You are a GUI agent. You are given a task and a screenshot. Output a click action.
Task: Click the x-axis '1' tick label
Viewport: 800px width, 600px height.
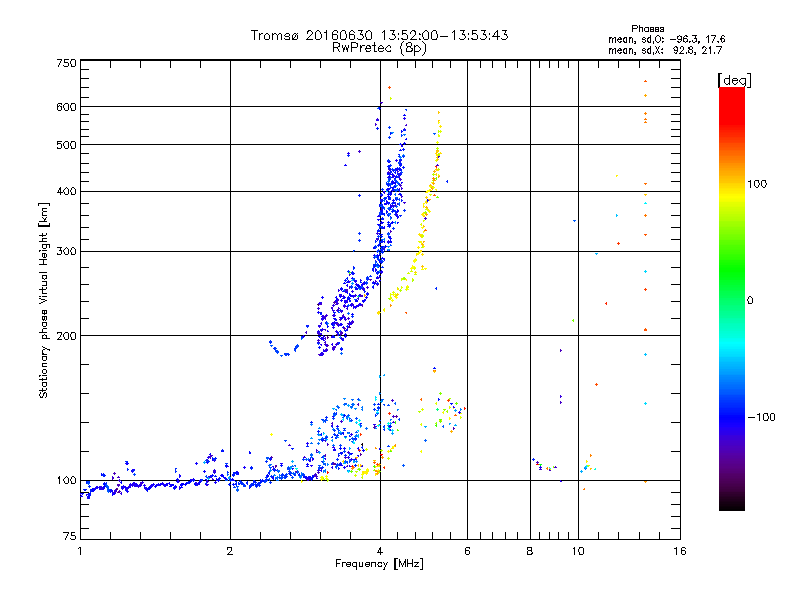pyautogui.click(x=80, y=551)
